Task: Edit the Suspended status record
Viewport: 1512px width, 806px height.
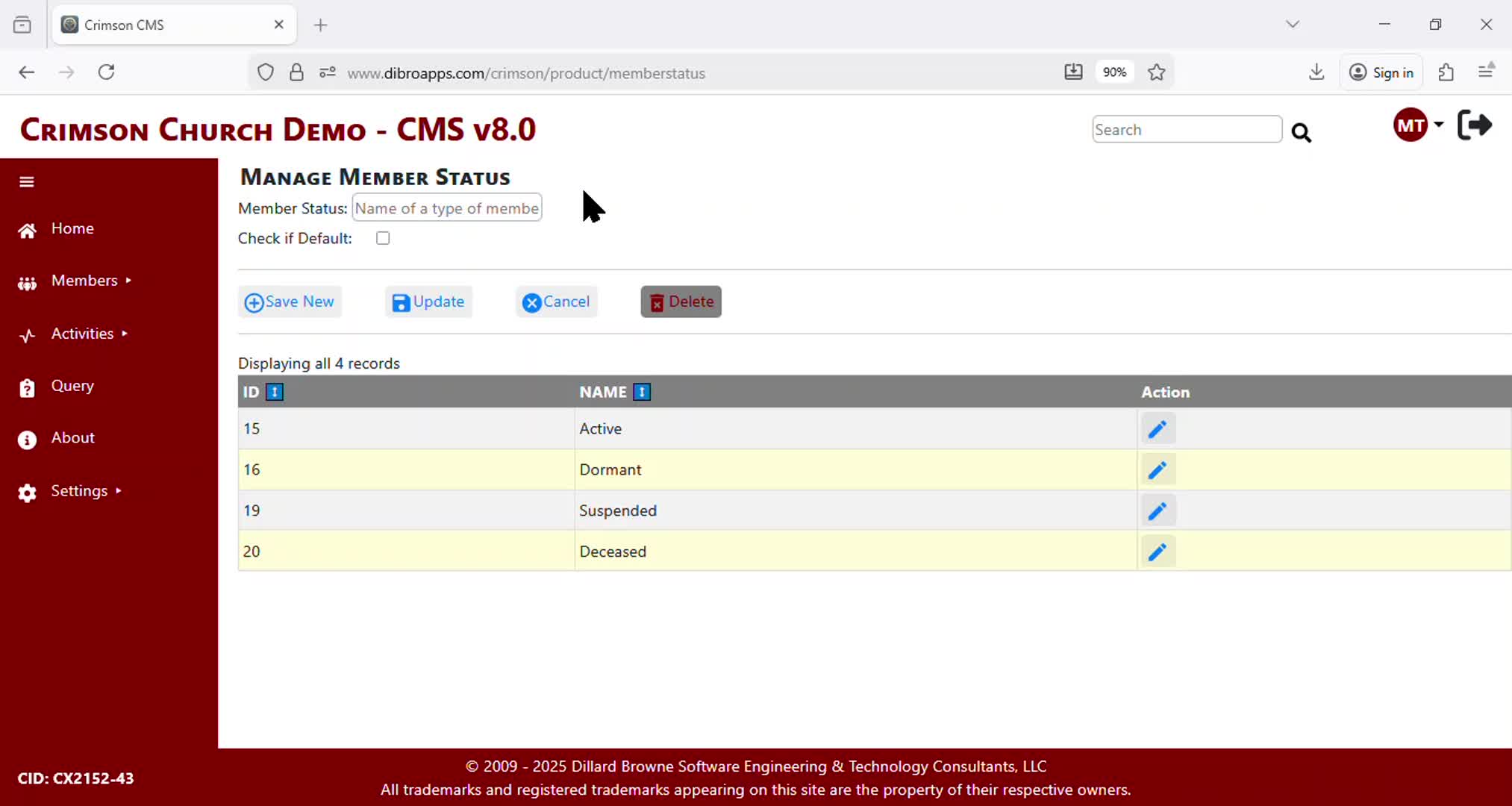Action: click(1157, 511)
